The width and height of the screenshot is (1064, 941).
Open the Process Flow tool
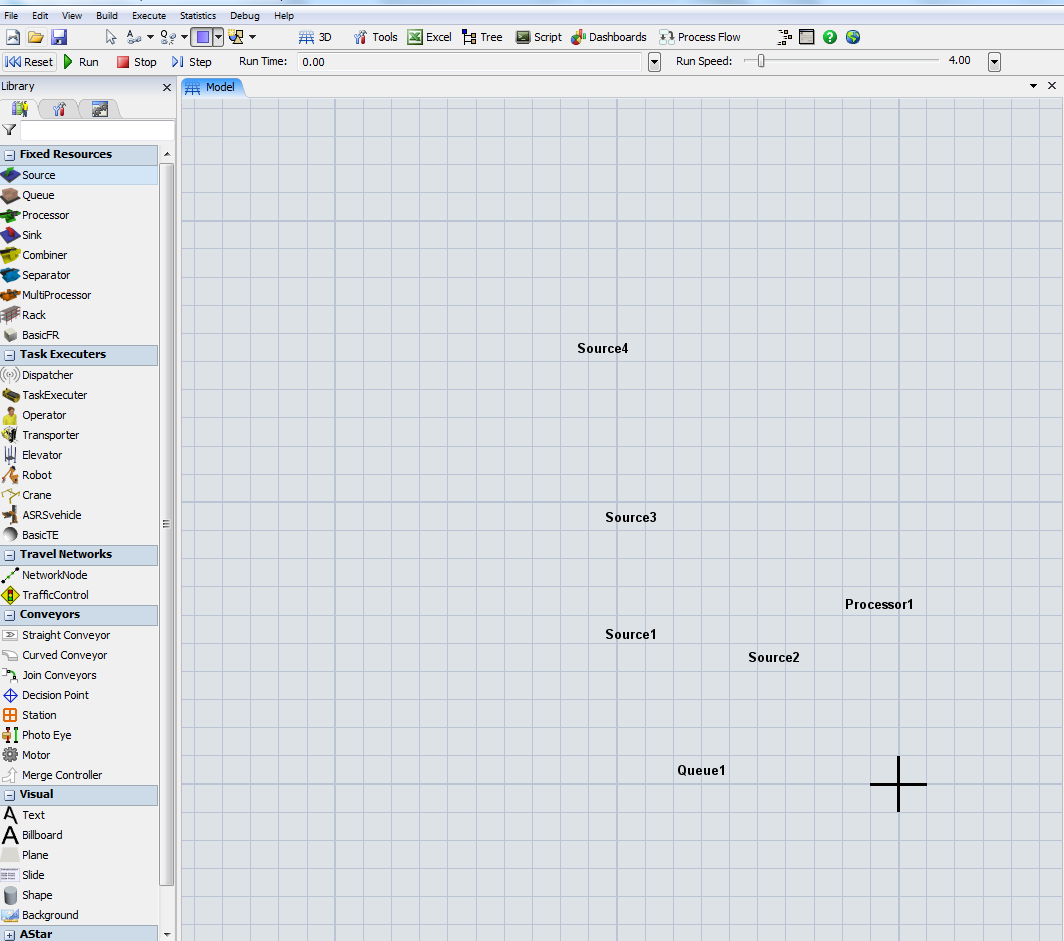click(699, 37)
